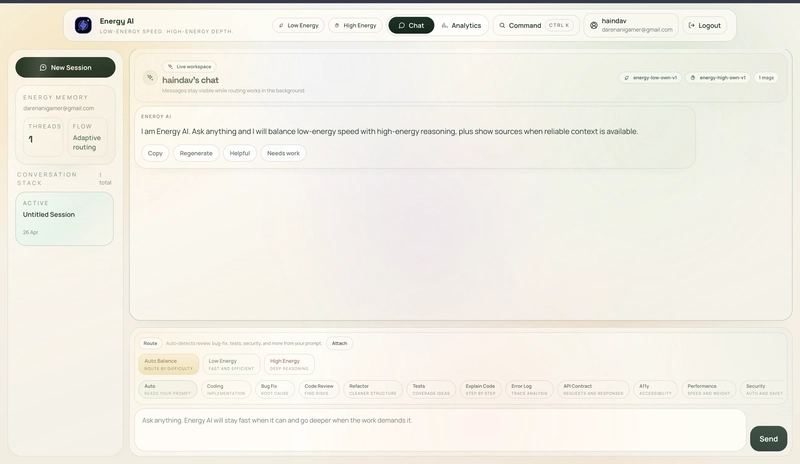Click the Logout button
Viewport: 800px width, 464px height.
pos(705,26)
